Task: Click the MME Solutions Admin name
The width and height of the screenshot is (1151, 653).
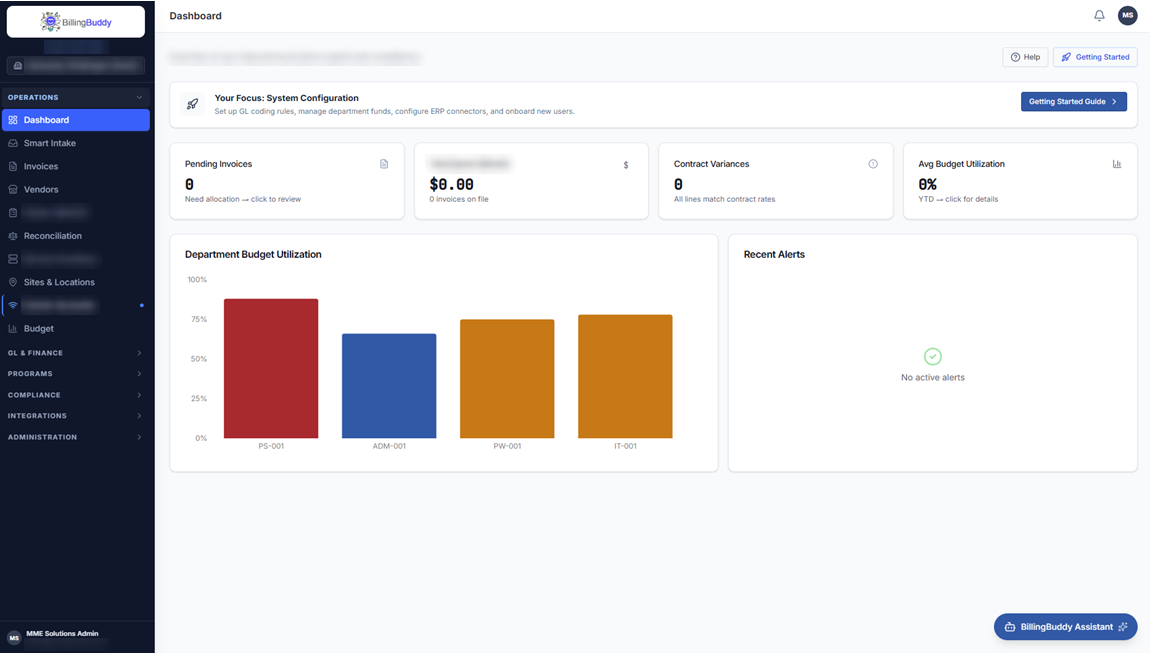Action: pos(62,634)
